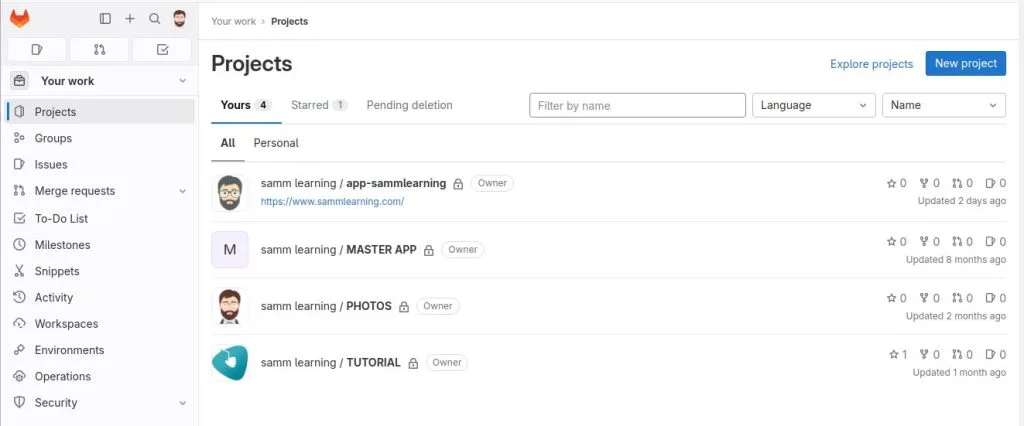Collapse the Your work section chevron
This screenshot has height=426, width=1024.
183,81
